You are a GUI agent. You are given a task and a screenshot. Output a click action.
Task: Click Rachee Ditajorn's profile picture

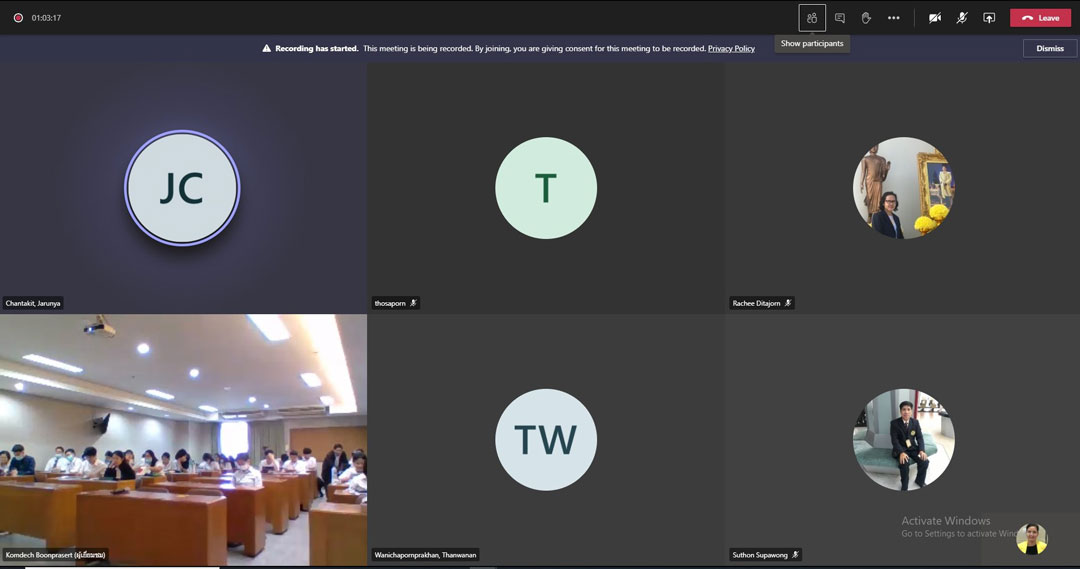(903, 188)
